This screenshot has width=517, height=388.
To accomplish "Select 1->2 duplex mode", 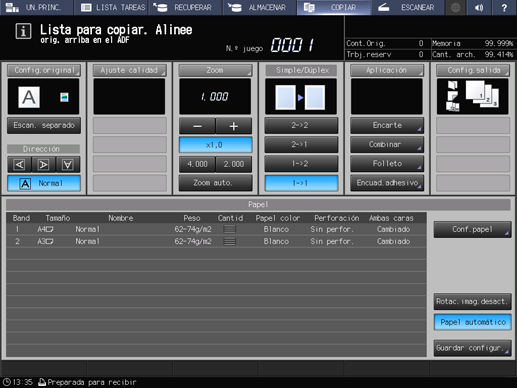I will [x=301, y=164].
